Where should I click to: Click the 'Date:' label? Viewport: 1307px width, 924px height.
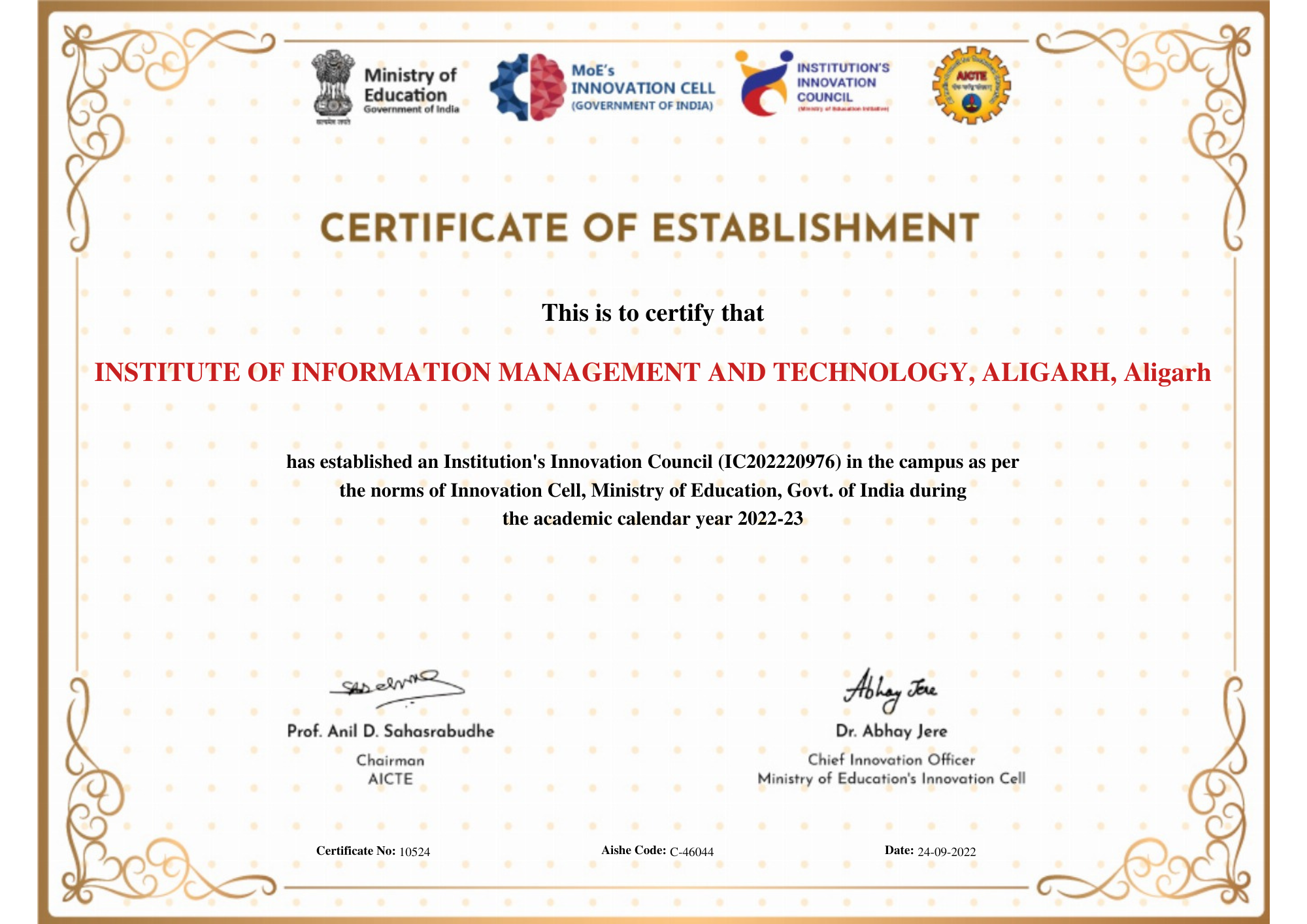coord(899,850)
